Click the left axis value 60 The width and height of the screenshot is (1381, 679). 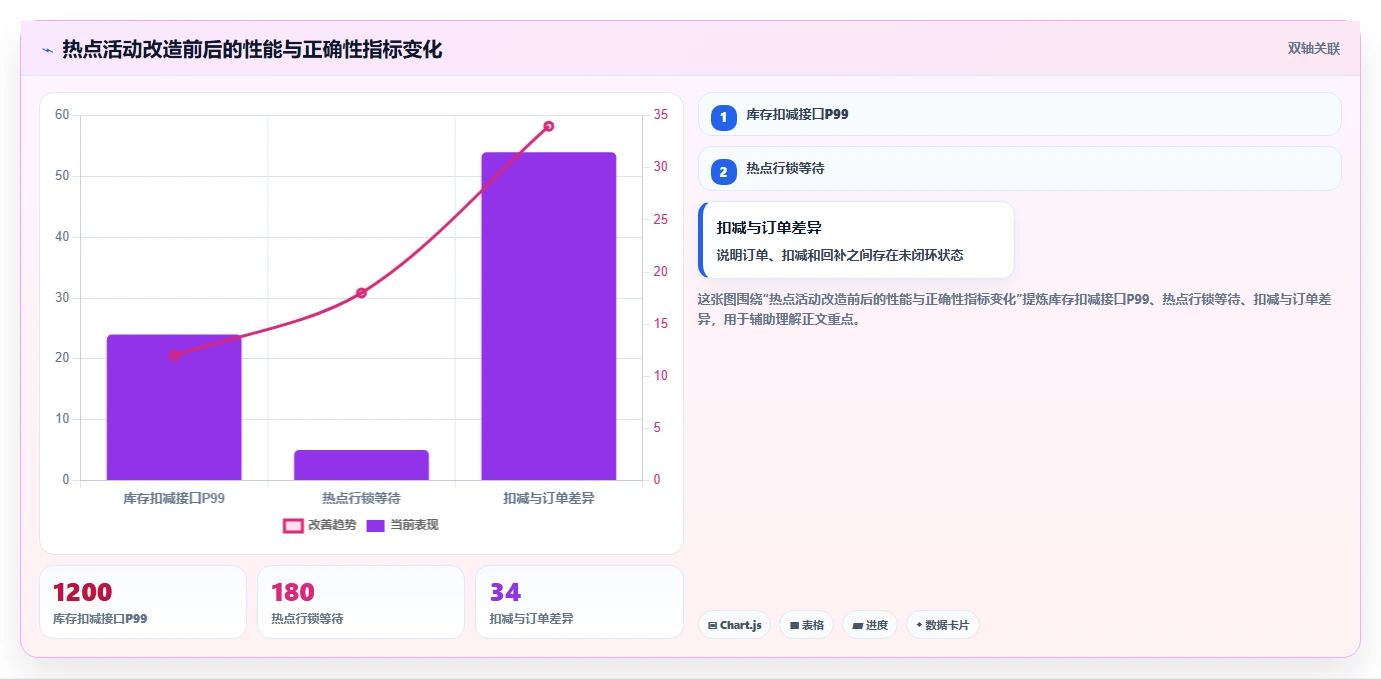pos(62,115)
